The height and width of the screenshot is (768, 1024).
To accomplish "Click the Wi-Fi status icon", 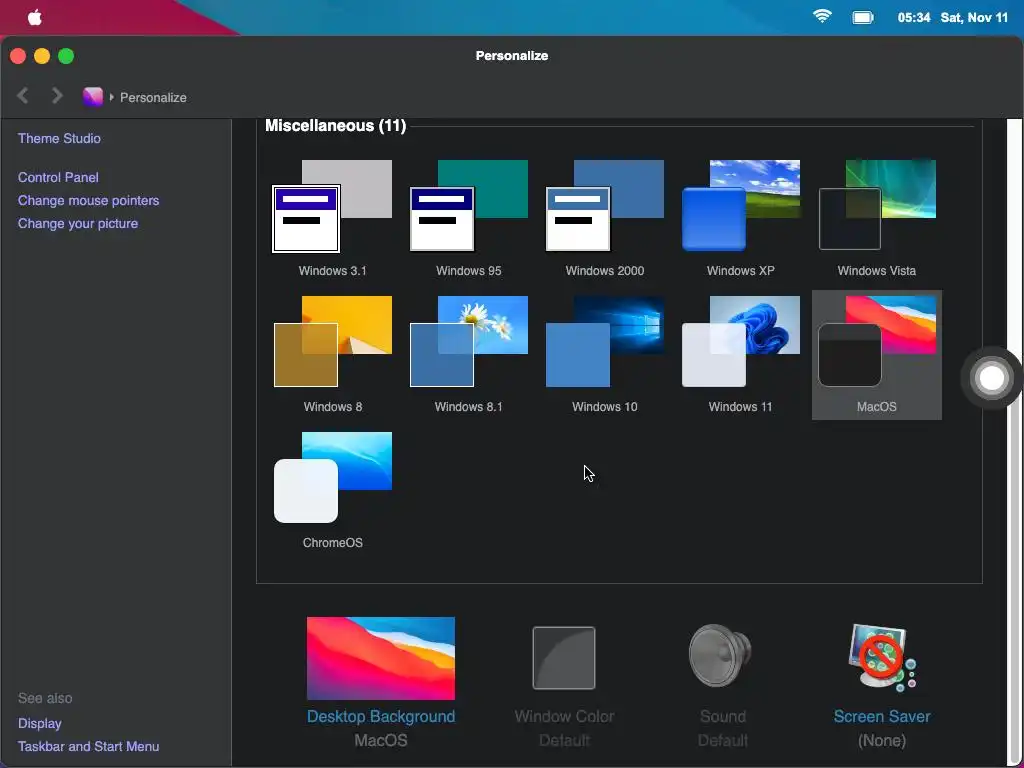I will click(x=822, y=16).
